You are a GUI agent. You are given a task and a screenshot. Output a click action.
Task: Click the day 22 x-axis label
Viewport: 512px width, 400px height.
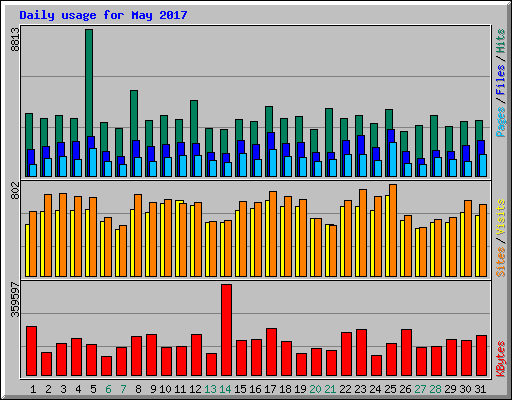(x=345, y=389)
